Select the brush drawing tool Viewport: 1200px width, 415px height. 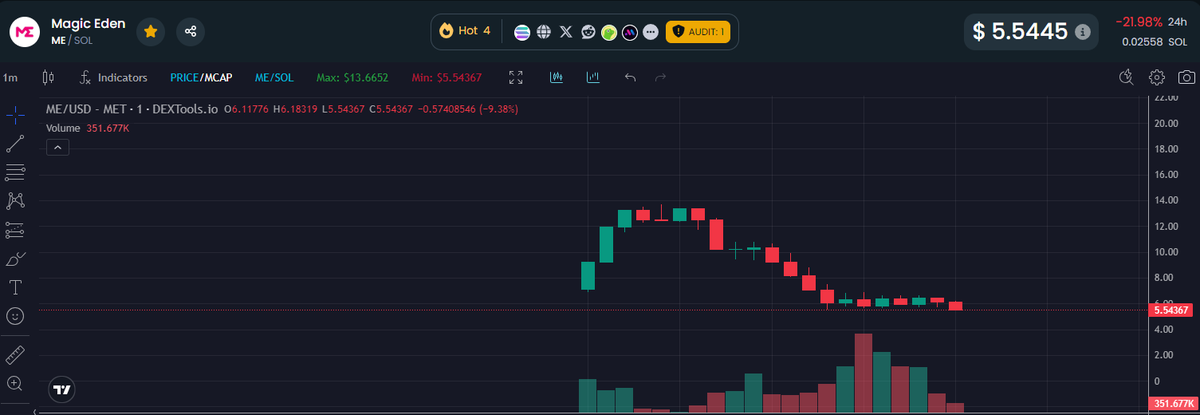click(x=15, y=259)
